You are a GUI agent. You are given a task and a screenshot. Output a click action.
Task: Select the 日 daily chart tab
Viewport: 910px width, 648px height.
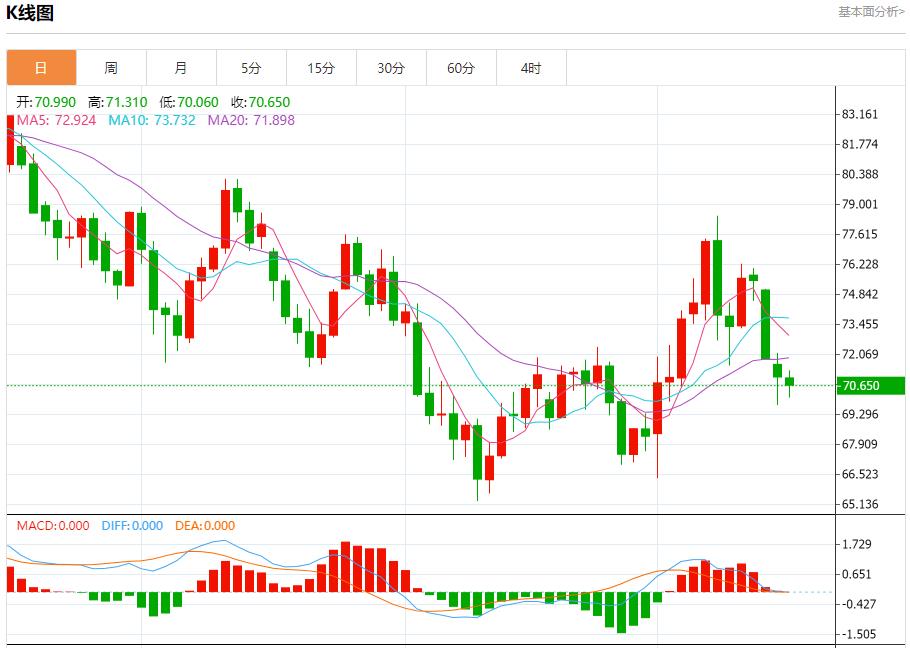pos(41,68)
